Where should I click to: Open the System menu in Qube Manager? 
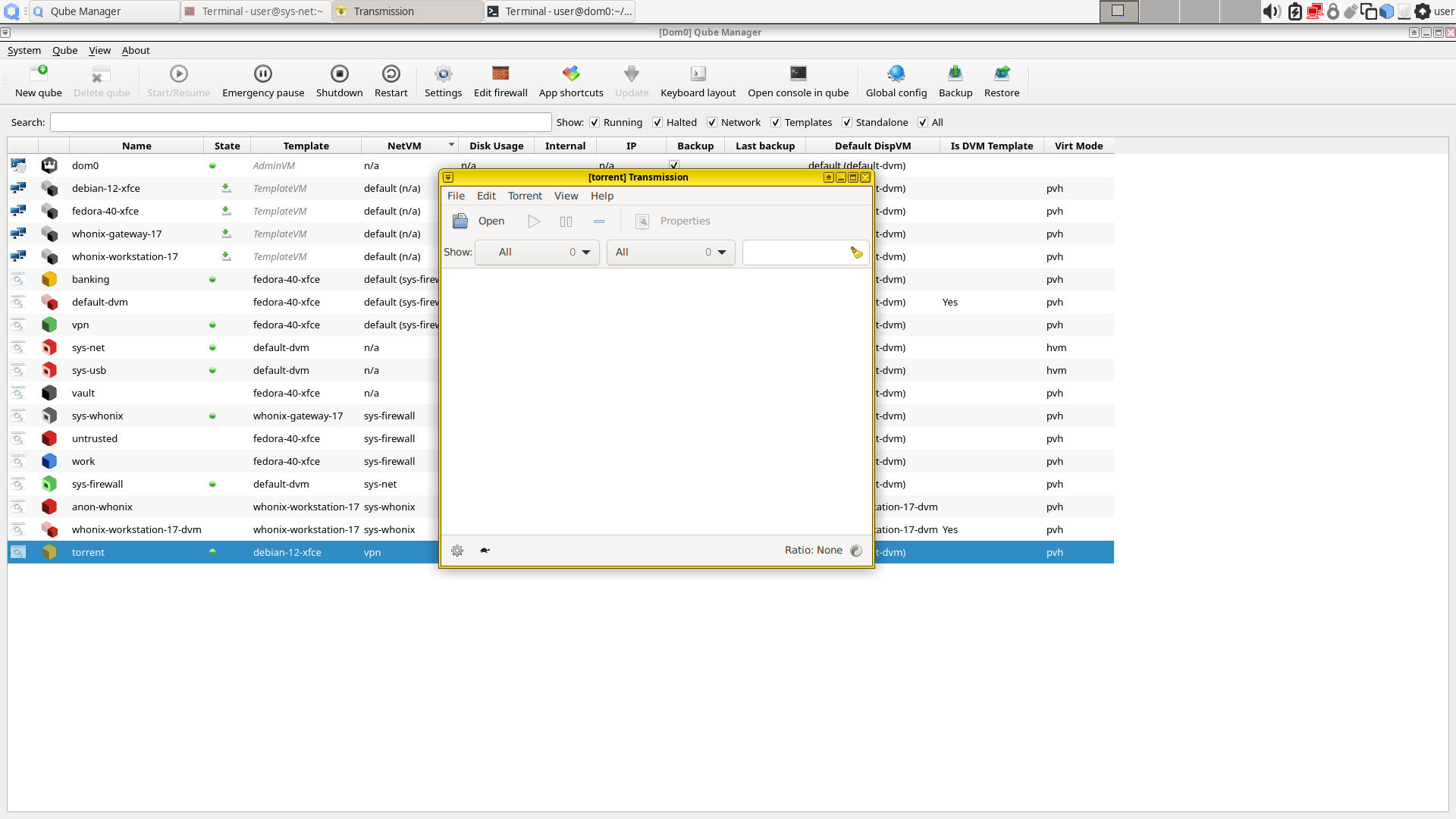coord(24,51)
